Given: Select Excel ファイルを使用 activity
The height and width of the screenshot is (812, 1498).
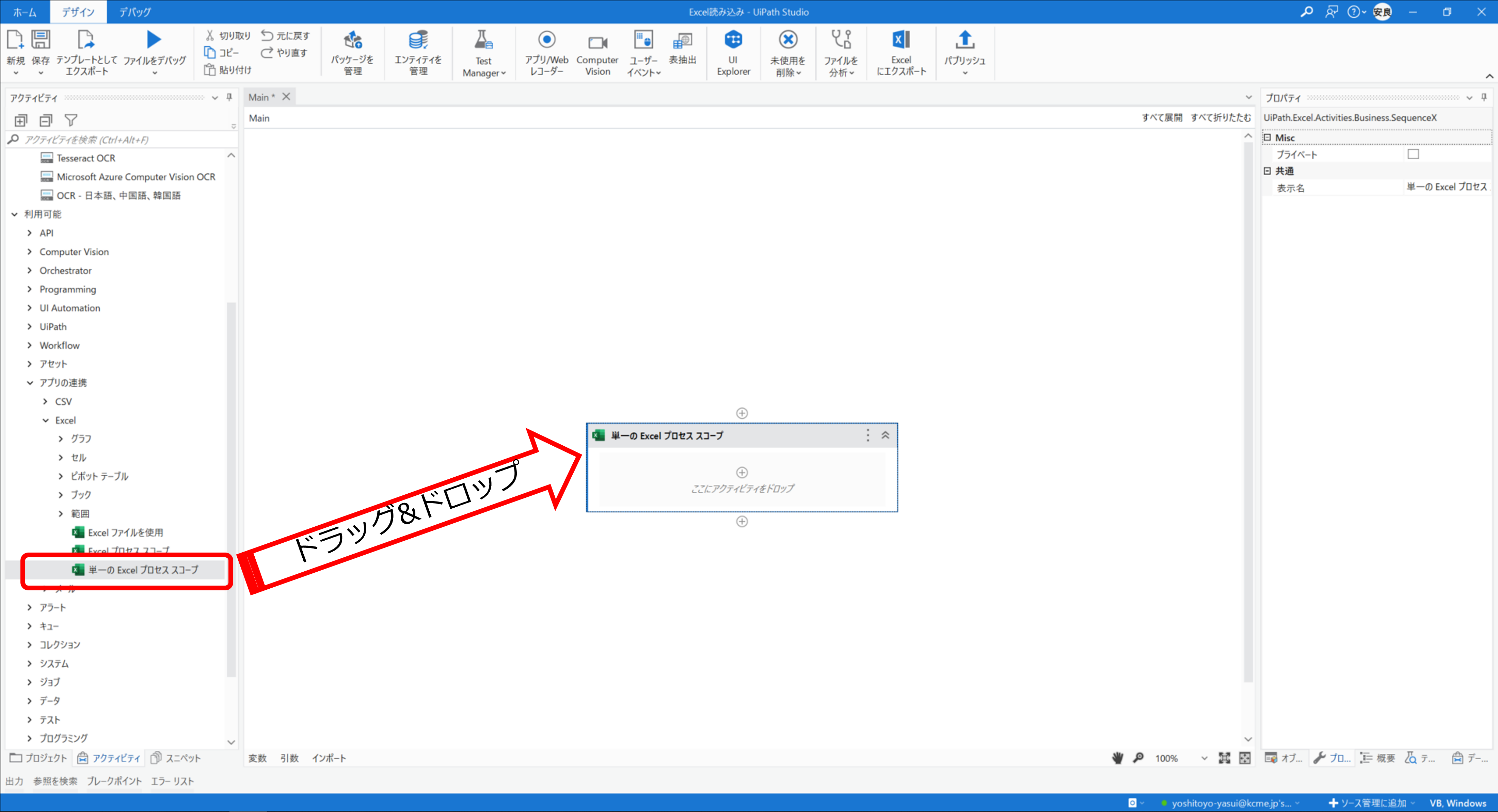Looking at the screenshot, I should (117, 532).
